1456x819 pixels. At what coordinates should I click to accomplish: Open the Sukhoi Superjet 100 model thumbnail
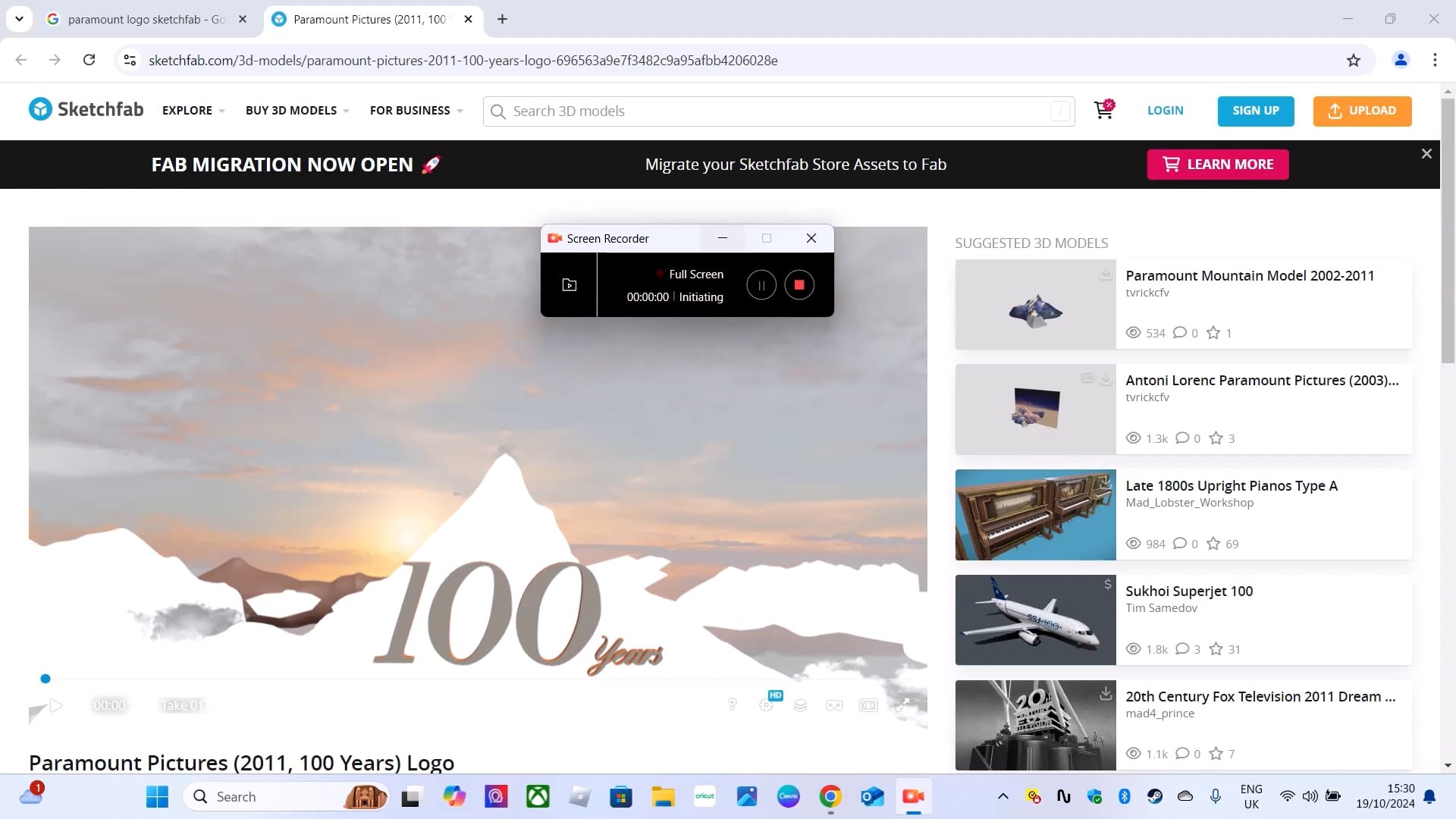pyautogui.click(x=1035, y=620)
